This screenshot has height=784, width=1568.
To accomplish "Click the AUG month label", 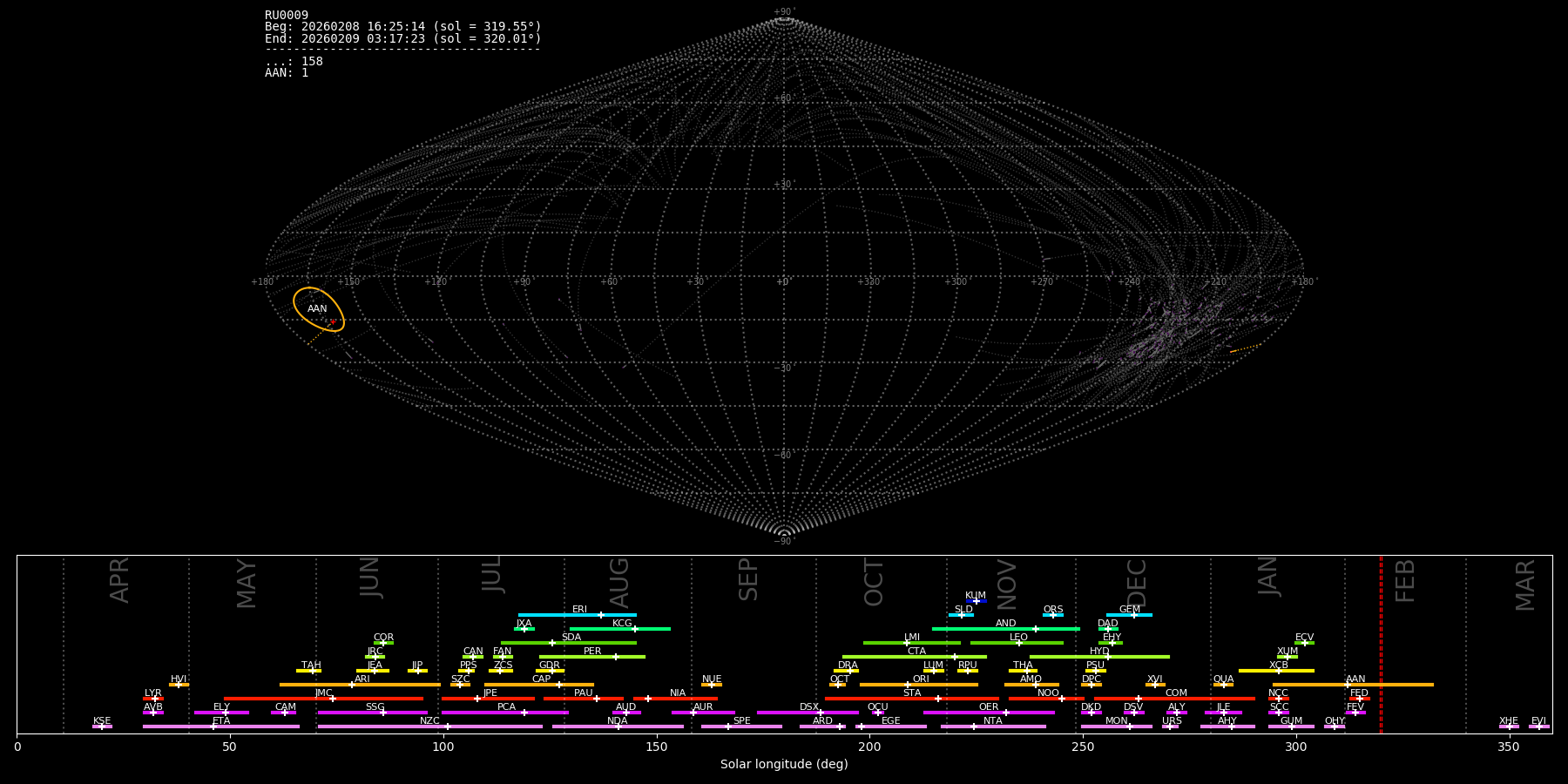I will click(618, 583).
